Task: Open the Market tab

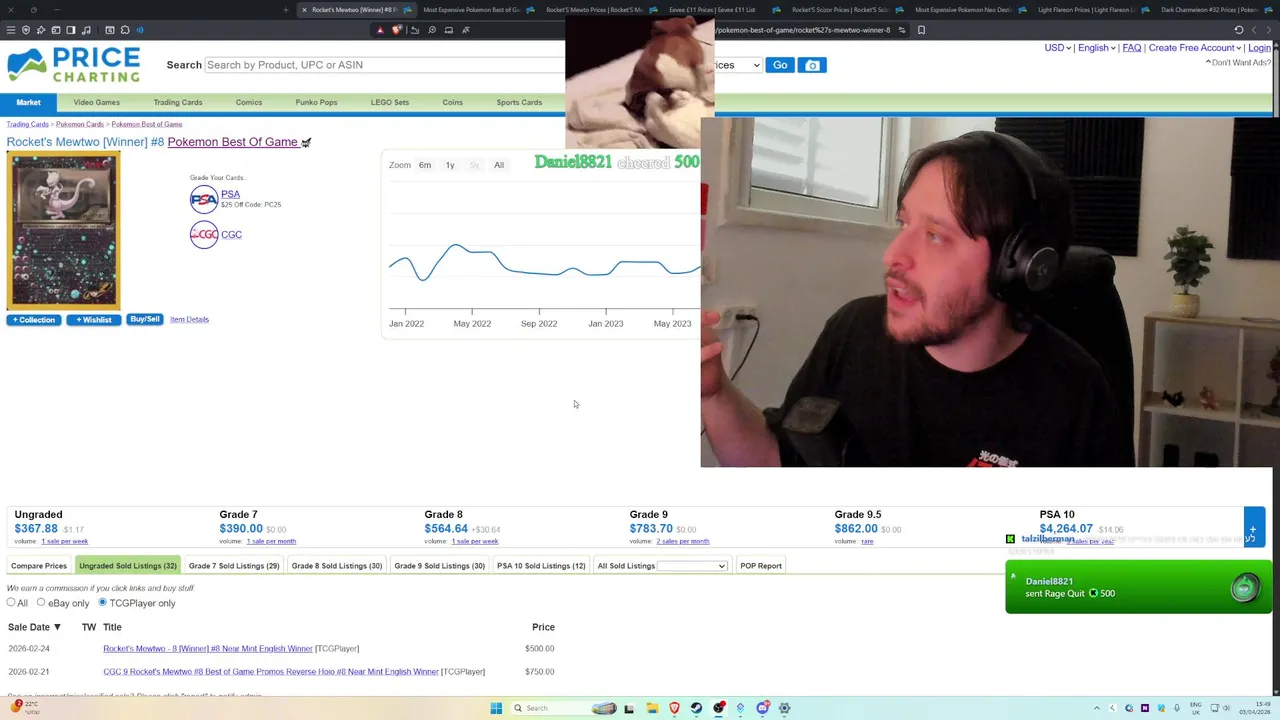Action: point(28,102)
